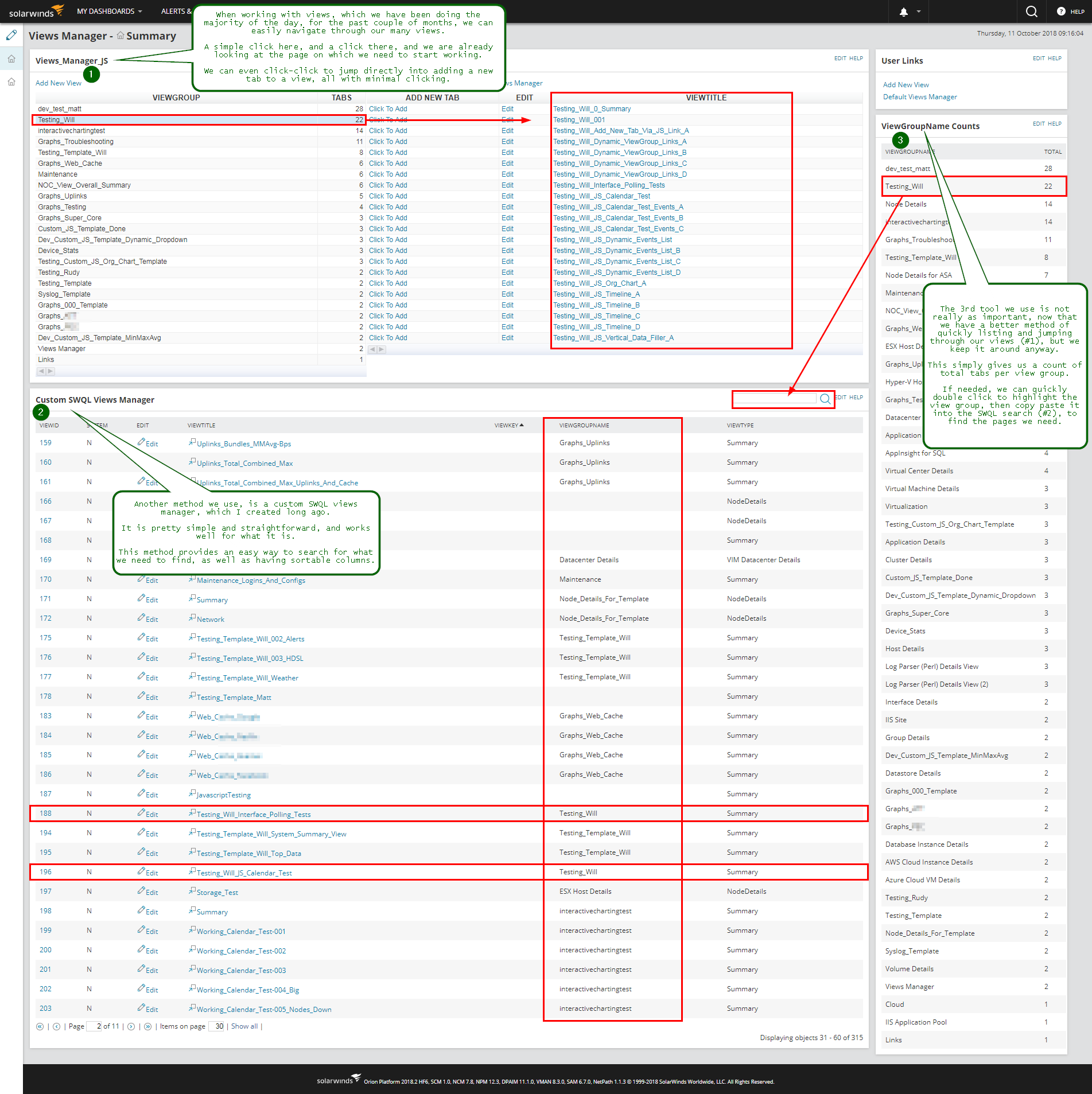Screen dimensions: 1092x1094
Task: Open the Working_Calendar_Test-001 view
Action: coord(241,932)
